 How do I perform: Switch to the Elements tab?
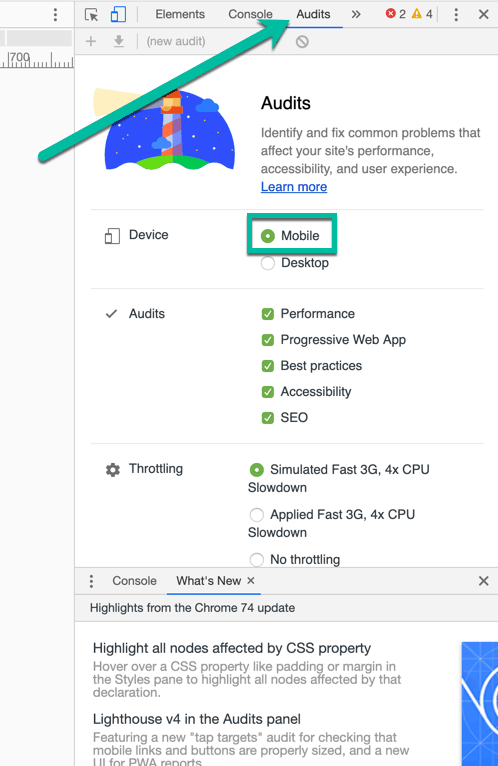tap(180, 15)
